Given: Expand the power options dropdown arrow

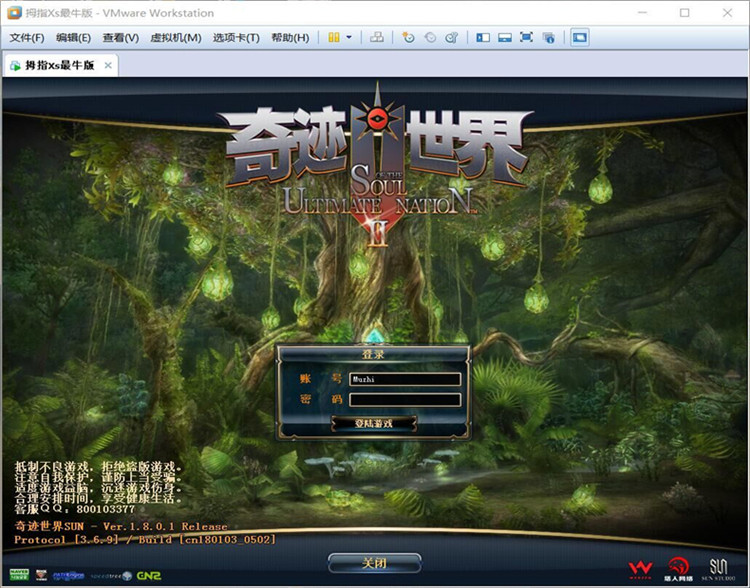Looking at the screenshot, I should [x=349, y=37].
